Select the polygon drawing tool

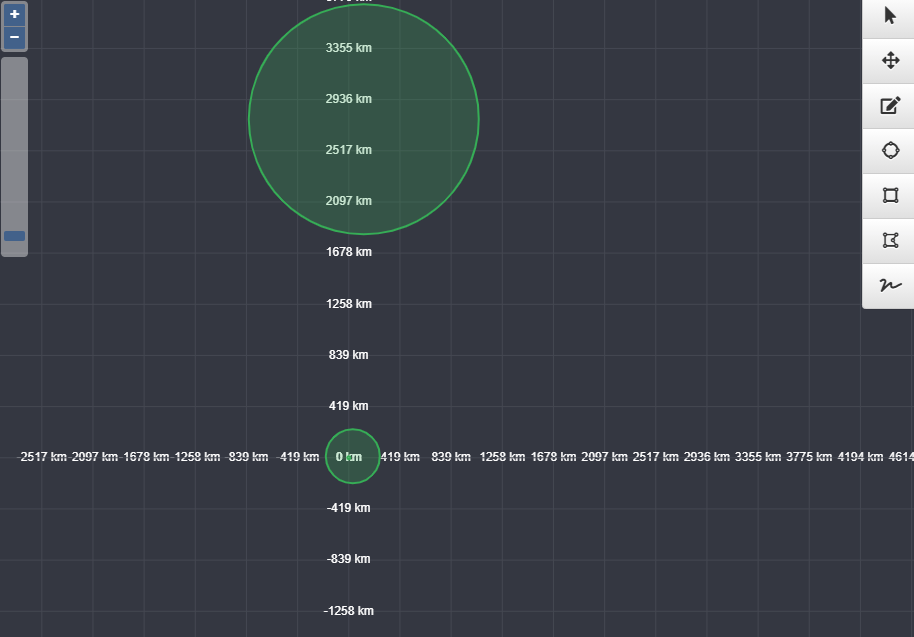(888, 240)
